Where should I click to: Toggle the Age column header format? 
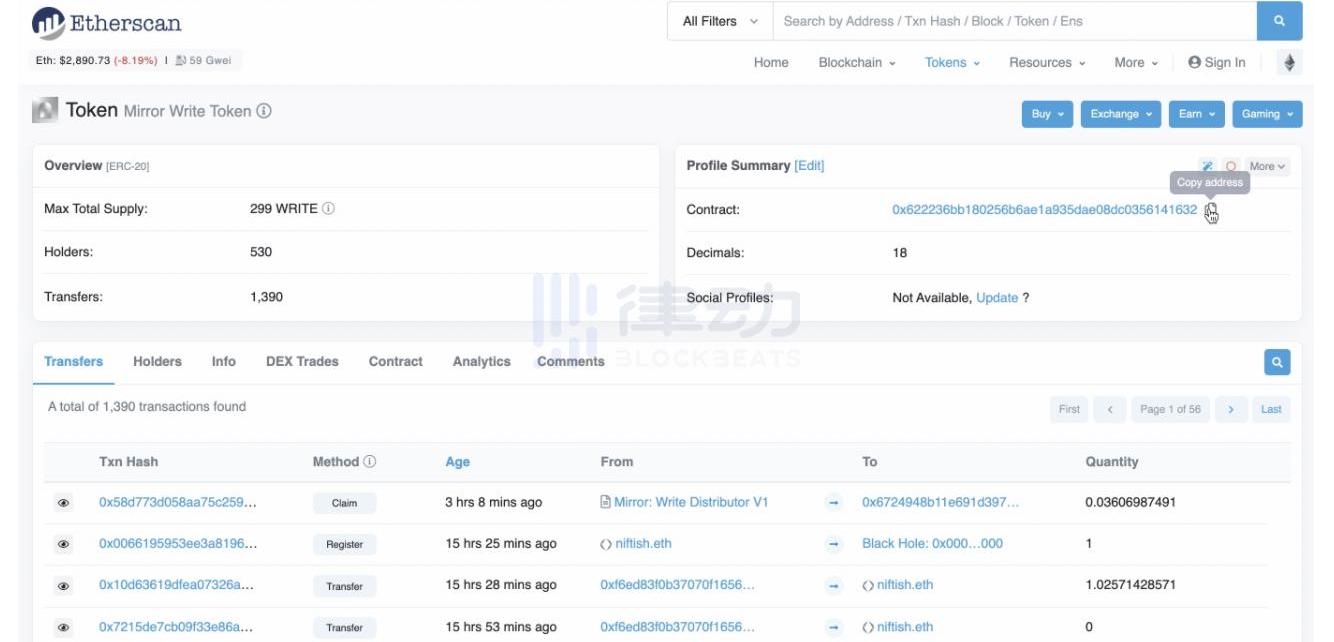pyautogui.click(x=457, y=462)
